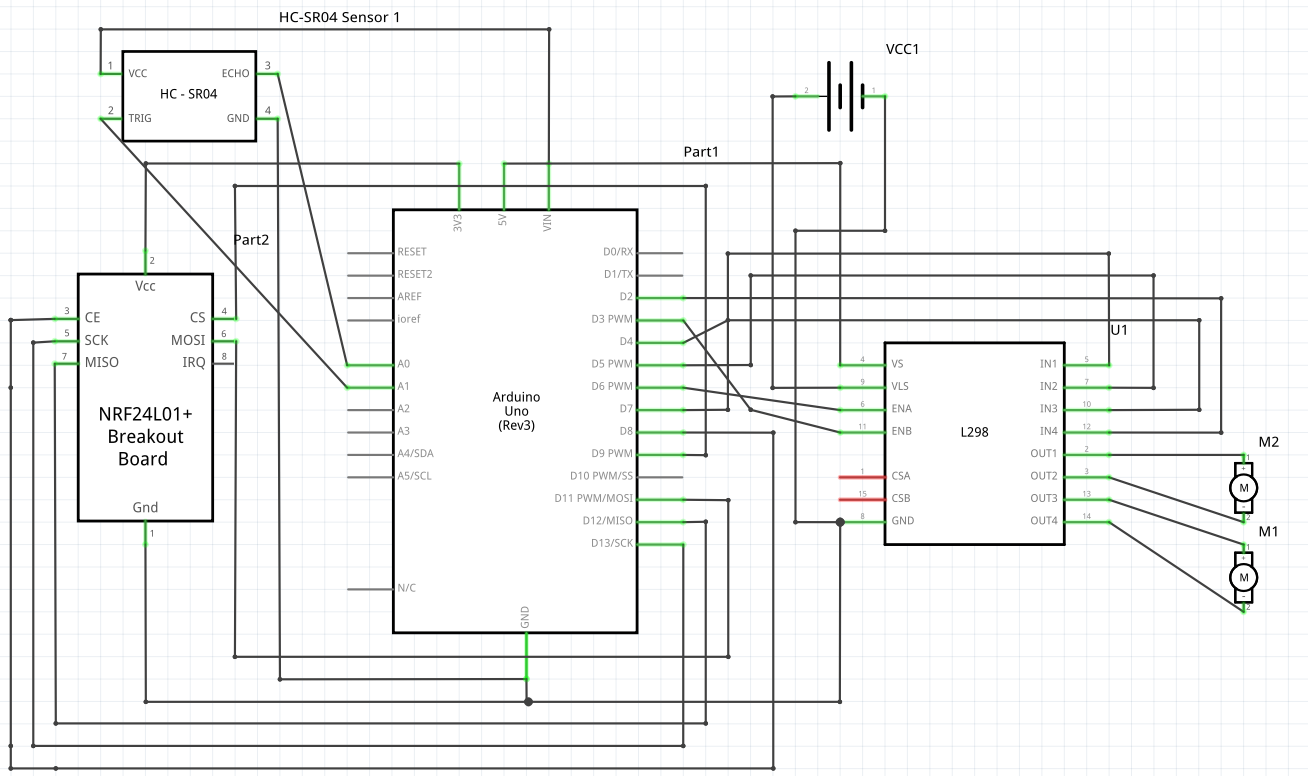
Task: Click the Part1 label above the Arduino
Action: point(702,152)
